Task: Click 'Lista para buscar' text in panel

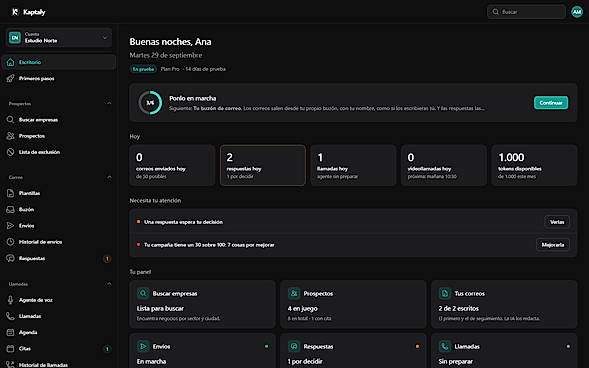Action: 160,308
